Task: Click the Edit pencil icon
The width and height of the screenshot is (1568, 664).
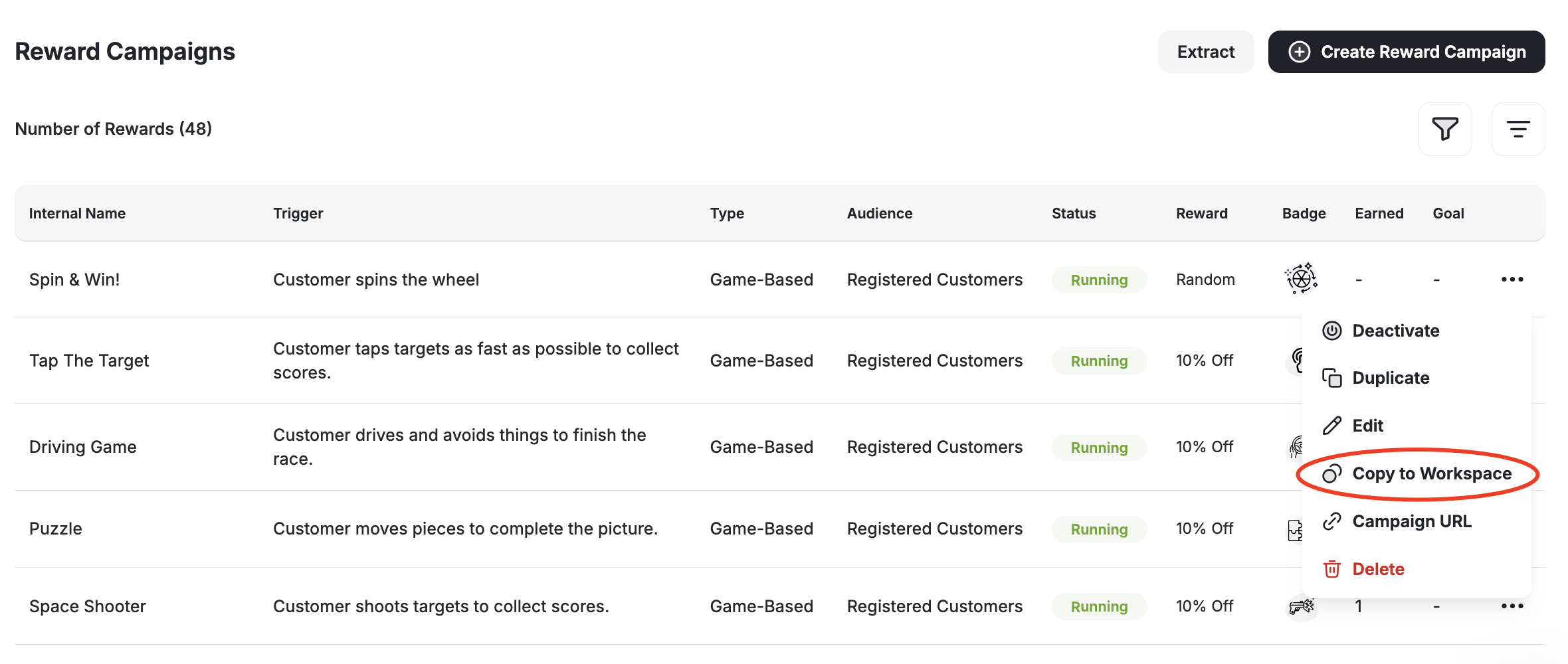Action: [1331, 425]
